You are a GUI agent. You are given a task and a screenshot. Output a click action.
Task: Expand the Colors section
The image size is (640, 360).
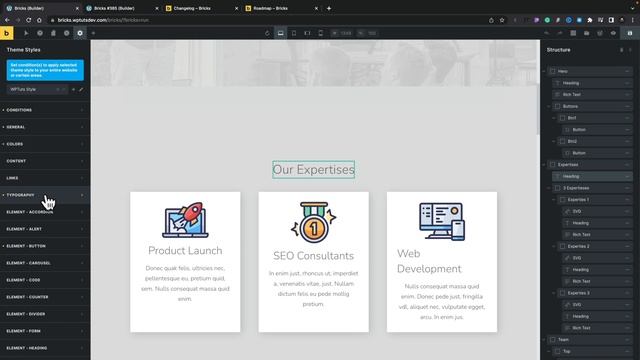[45, 144]
